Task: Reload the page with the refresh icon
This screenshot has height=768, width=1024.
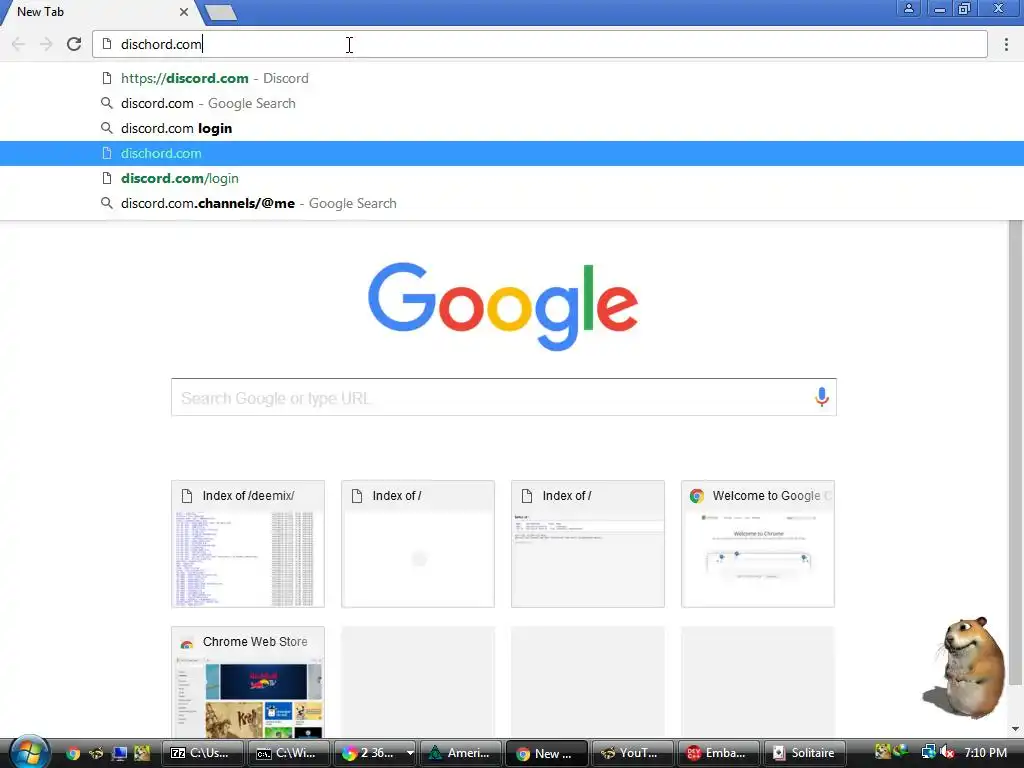Action: point(74,44)
